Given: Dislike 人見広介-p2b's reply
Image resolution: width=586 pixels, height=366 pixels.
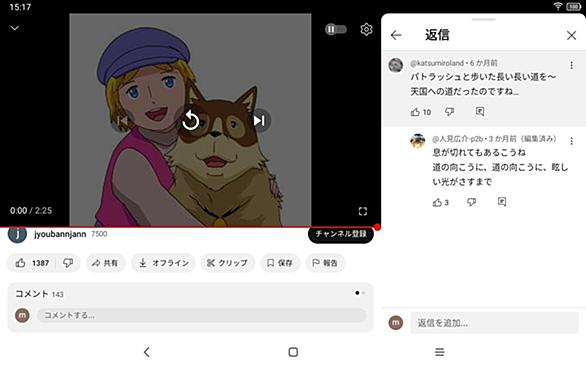Looking at the screenshot, I should [472, 202].
